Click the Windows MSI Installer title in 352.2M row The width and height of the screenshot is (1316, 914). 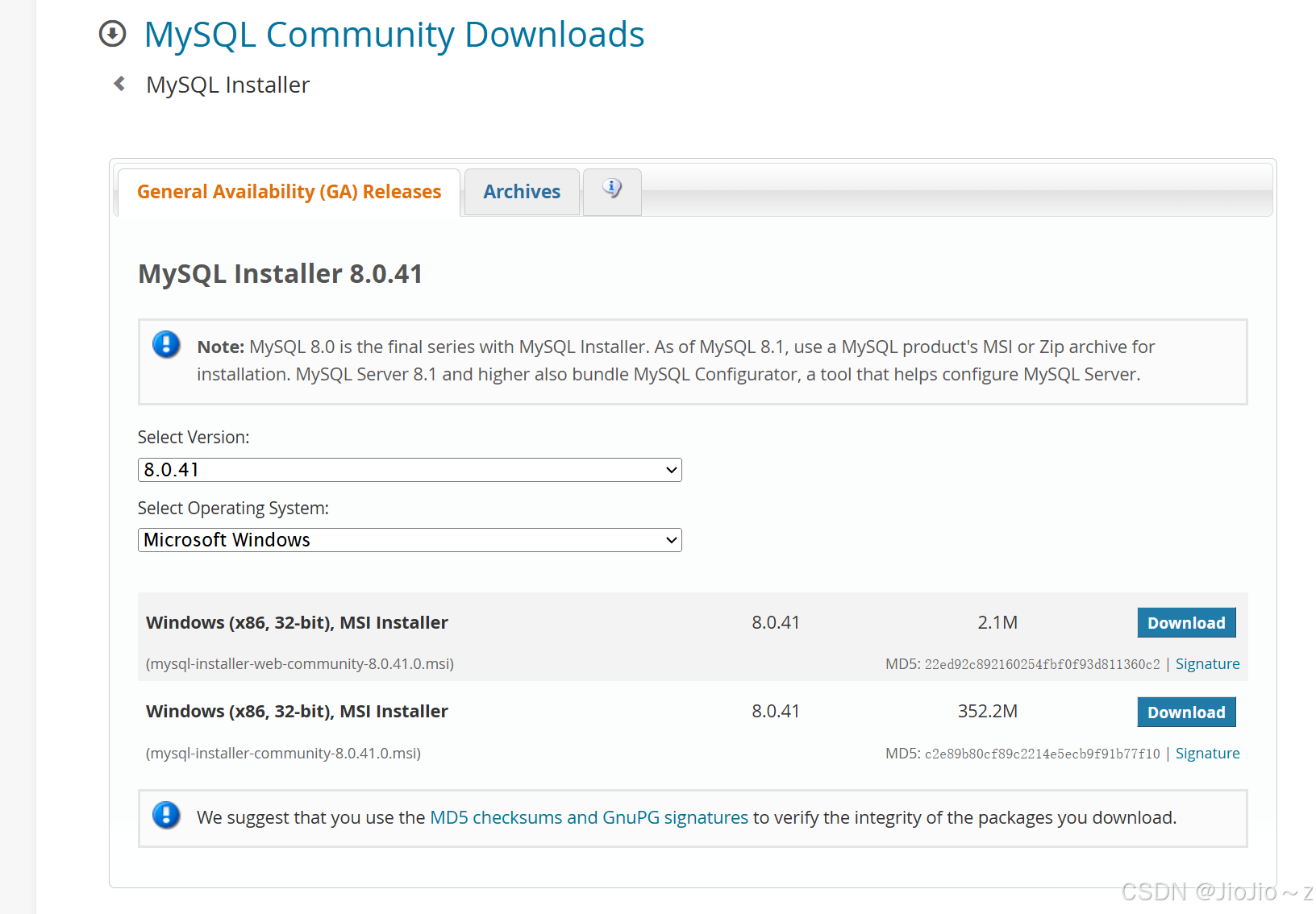297,712
